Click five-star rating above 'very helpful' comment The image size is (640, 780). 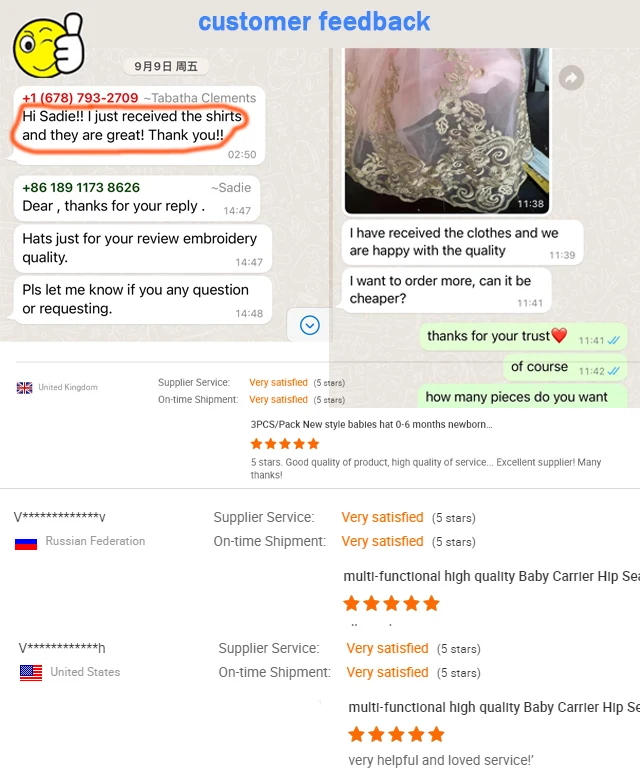[x=396, y=734]
